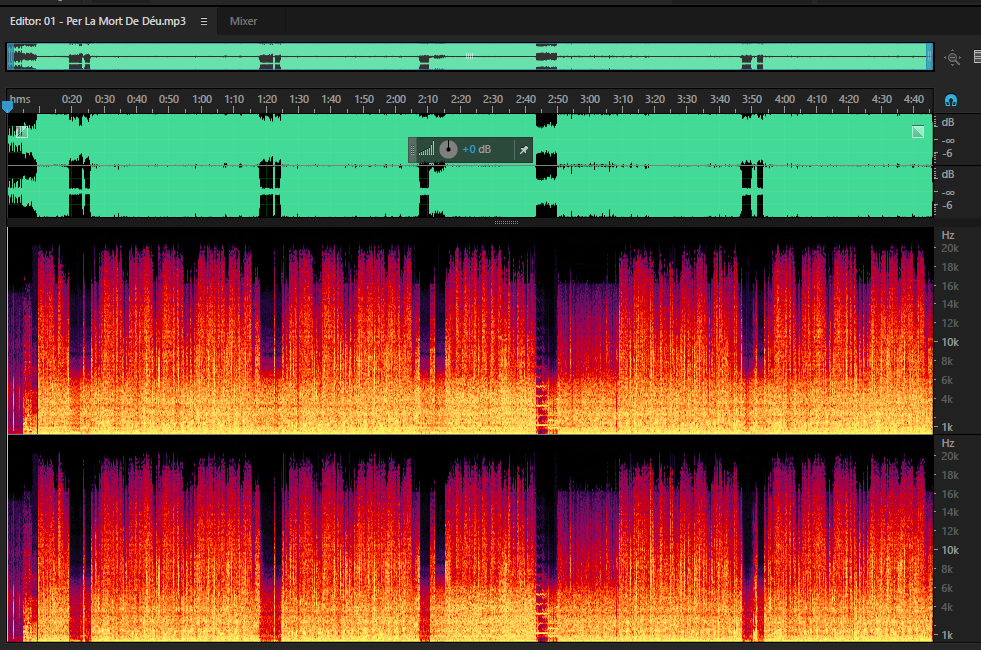Viewport: 981px width, 650px height.
Task: Click the zoom out full magnifier icon
Action: click(952, 58)
